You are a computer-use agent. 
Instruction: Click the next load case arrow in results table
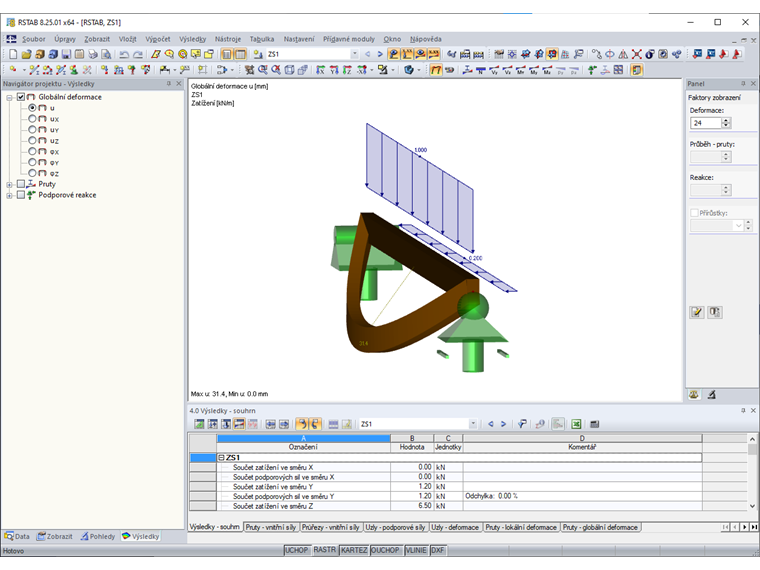tap(504, 424)
